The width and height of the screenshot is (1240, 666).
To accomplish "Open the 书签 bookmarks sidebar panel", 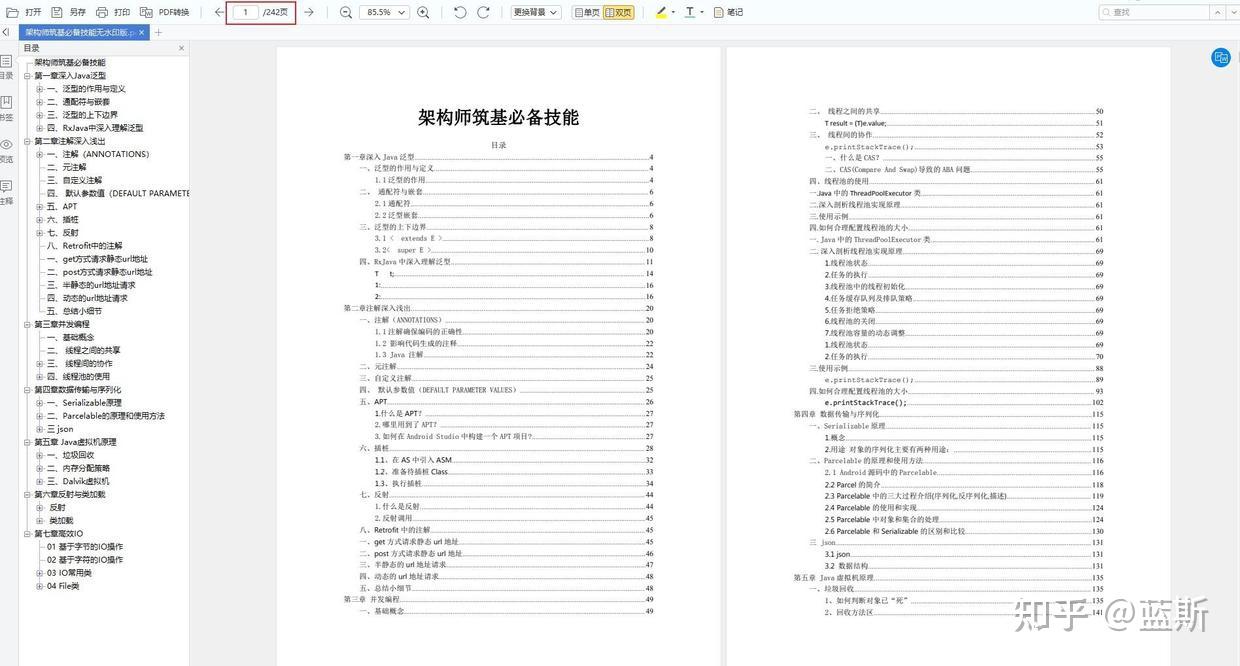I will (6, 108).
